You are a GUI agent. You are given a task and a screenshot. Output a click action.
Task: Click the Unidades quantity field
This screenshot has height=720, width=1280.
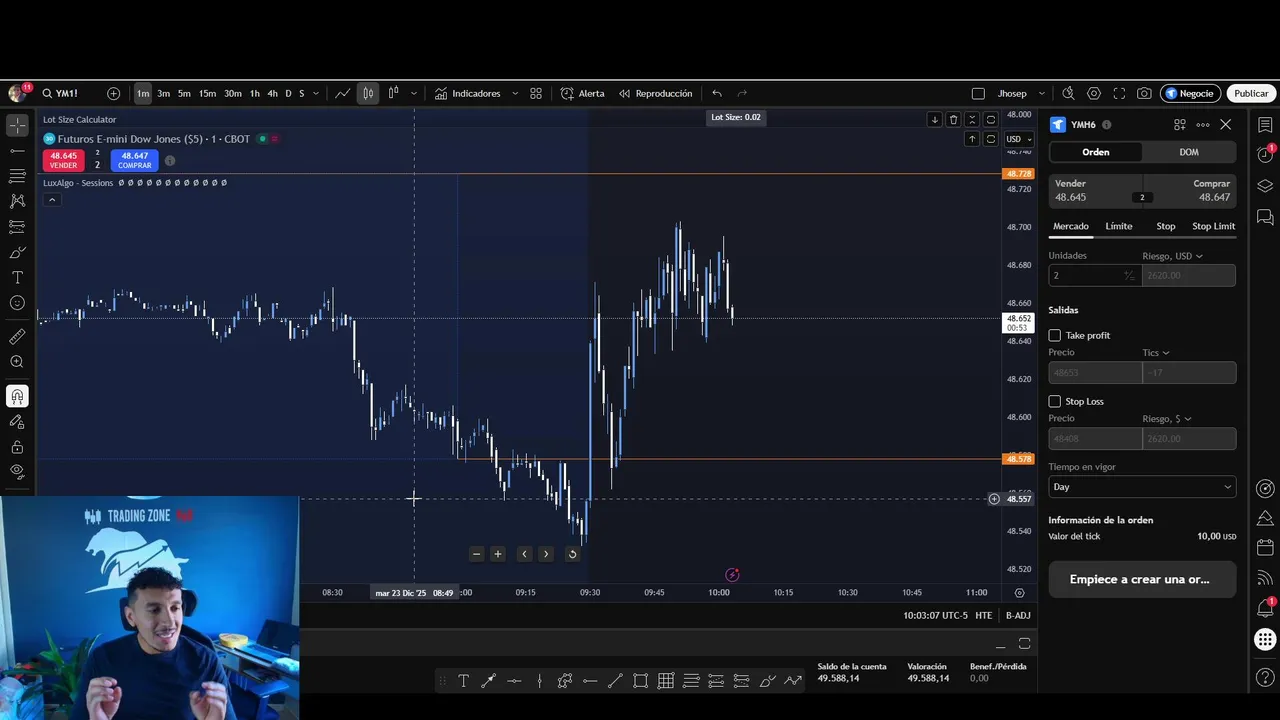click(1094, 275)
